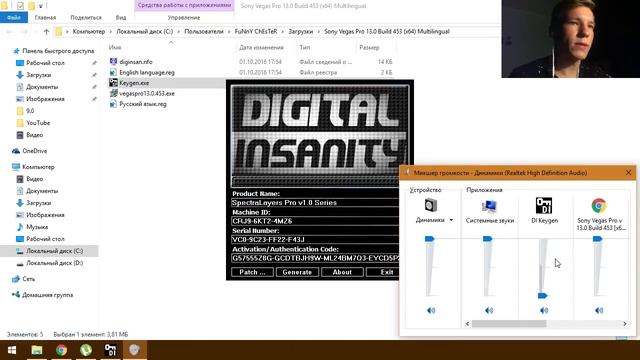The height and width of the screenshot is (360, 640).
Task: Open the YouTube folder in sidebar
Action: click(38, 123)
